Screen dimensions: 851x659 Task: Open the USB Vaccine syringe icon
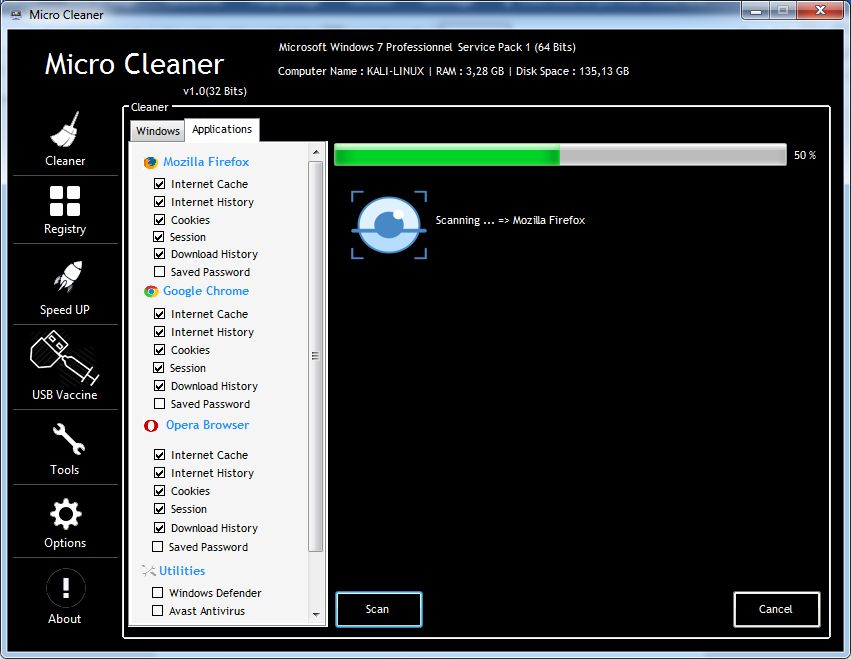point(64,358)
